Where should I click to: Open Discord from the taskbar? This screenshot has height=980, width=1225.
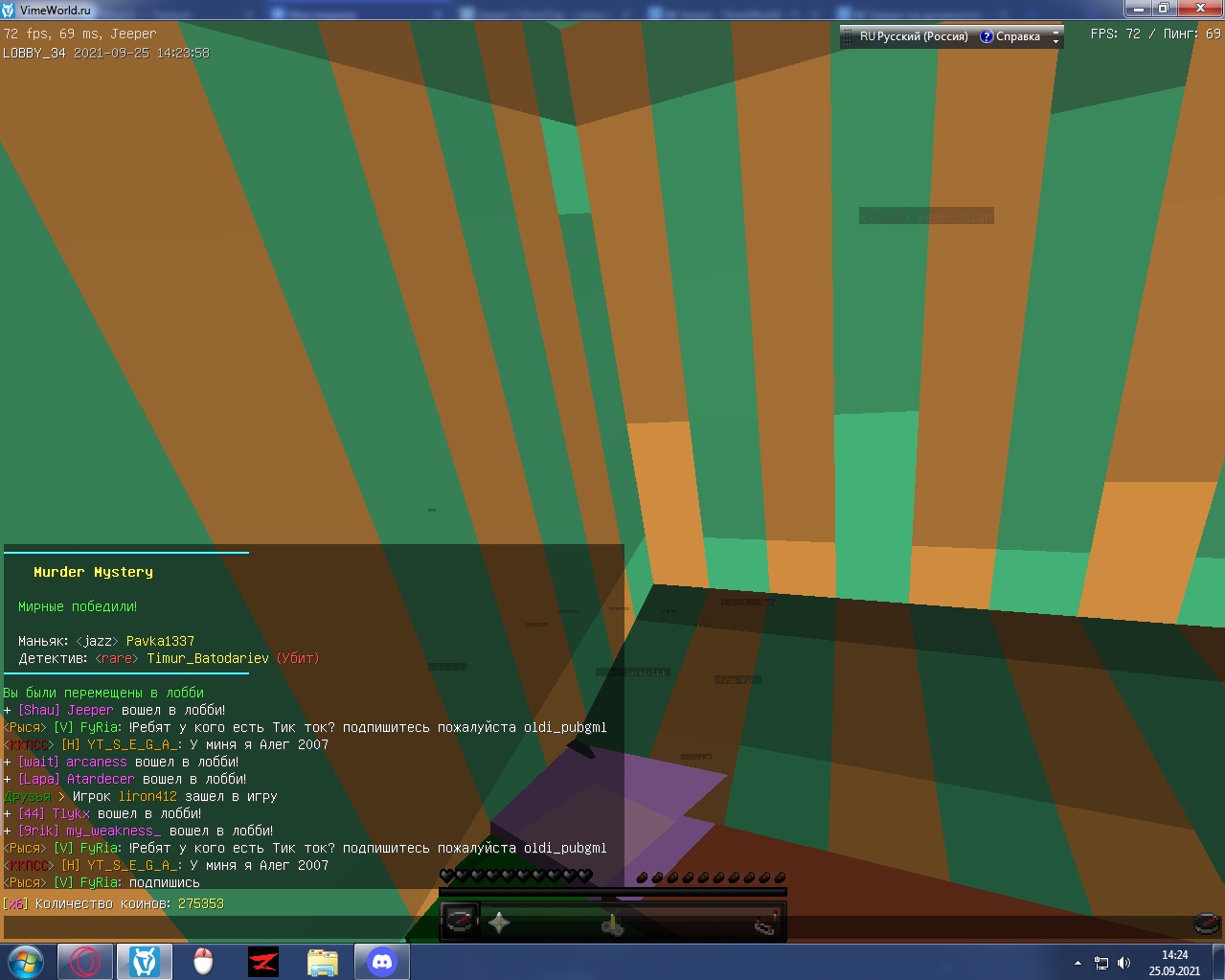pos(382,962)
